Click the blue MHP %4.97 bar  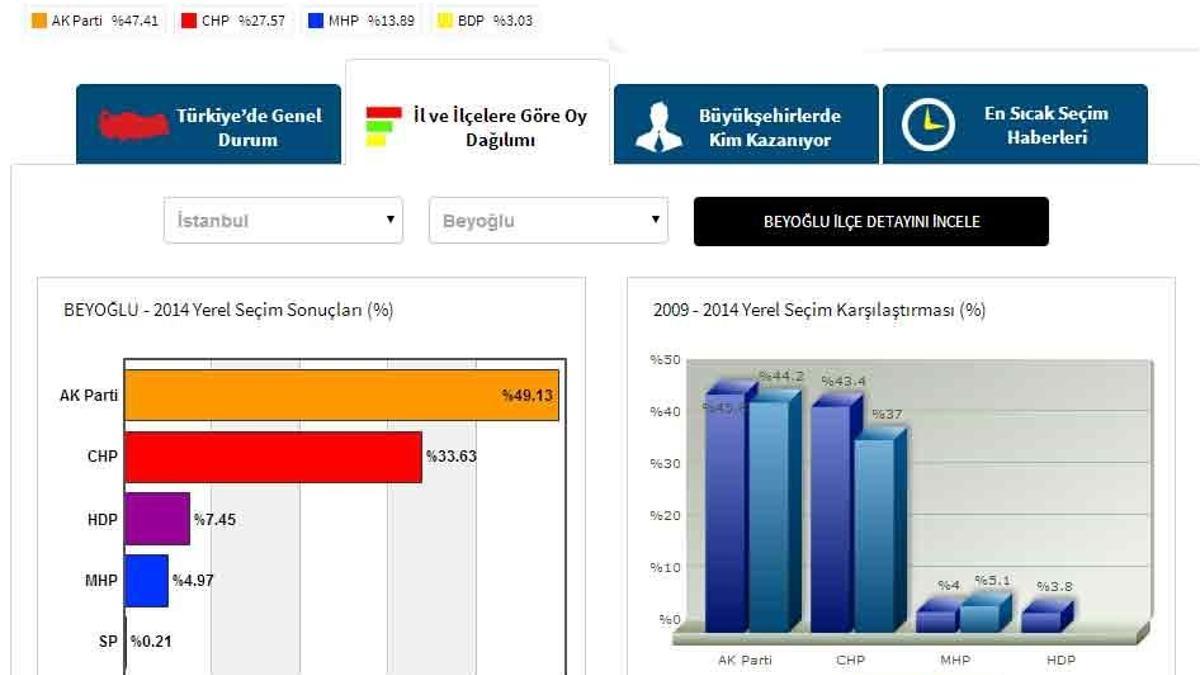click(146, 581)
